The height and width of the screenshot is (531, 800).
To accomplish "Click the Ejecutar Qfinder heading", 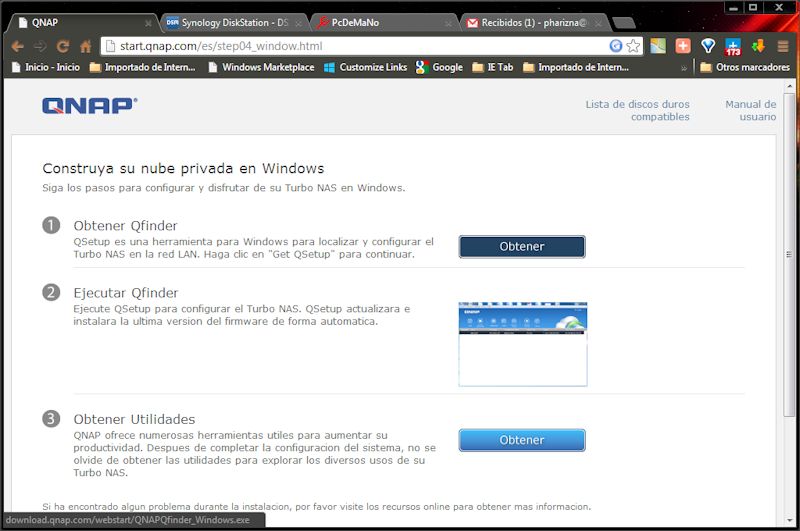I will click(x=126, y=293).
